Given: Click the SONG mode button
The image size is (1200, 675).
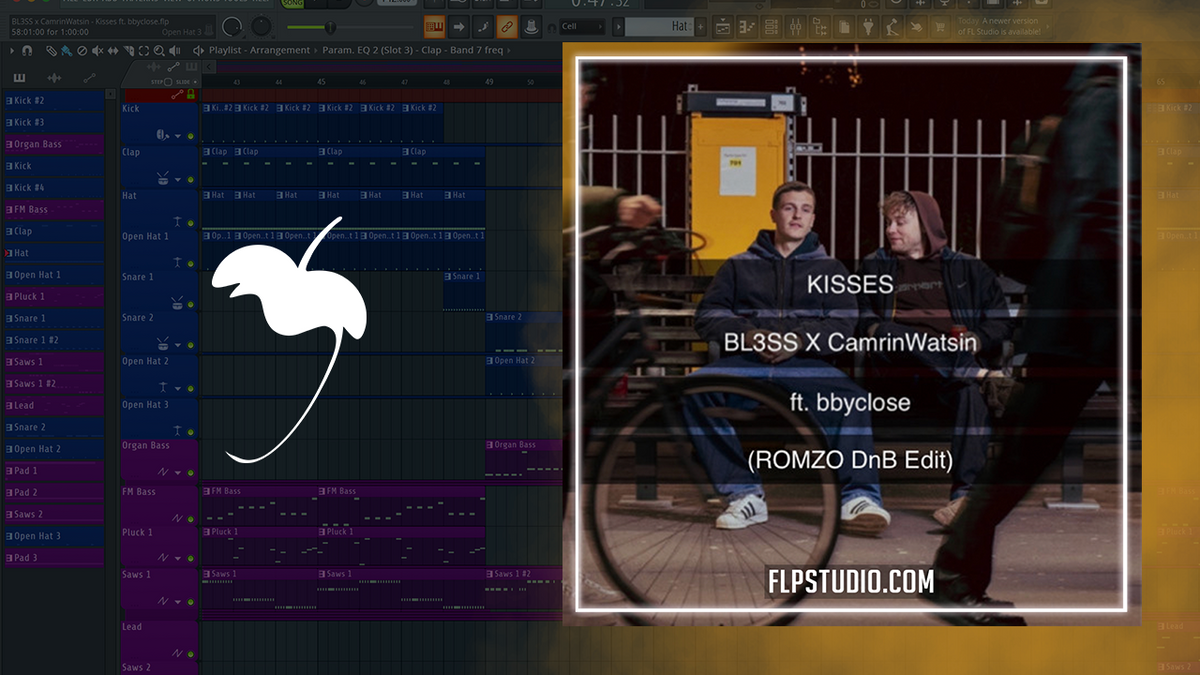Looking at the screenshot, I should click(292, 5).
